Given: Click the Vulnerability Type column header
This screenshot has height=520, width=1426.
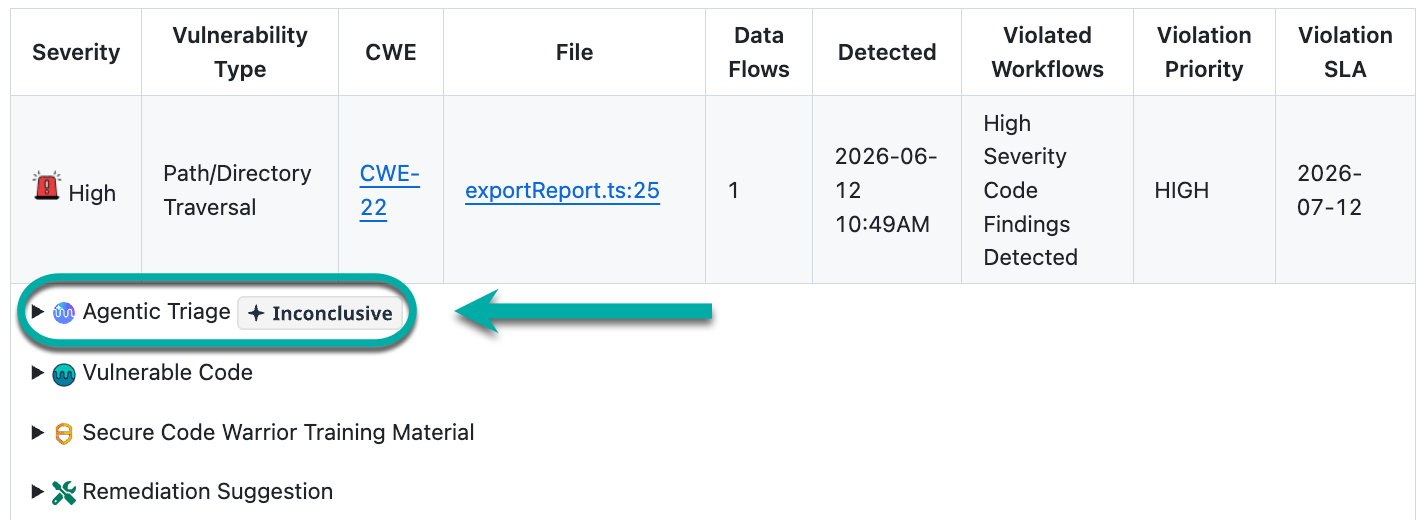Looking at the screenshot, I should 240,52.
